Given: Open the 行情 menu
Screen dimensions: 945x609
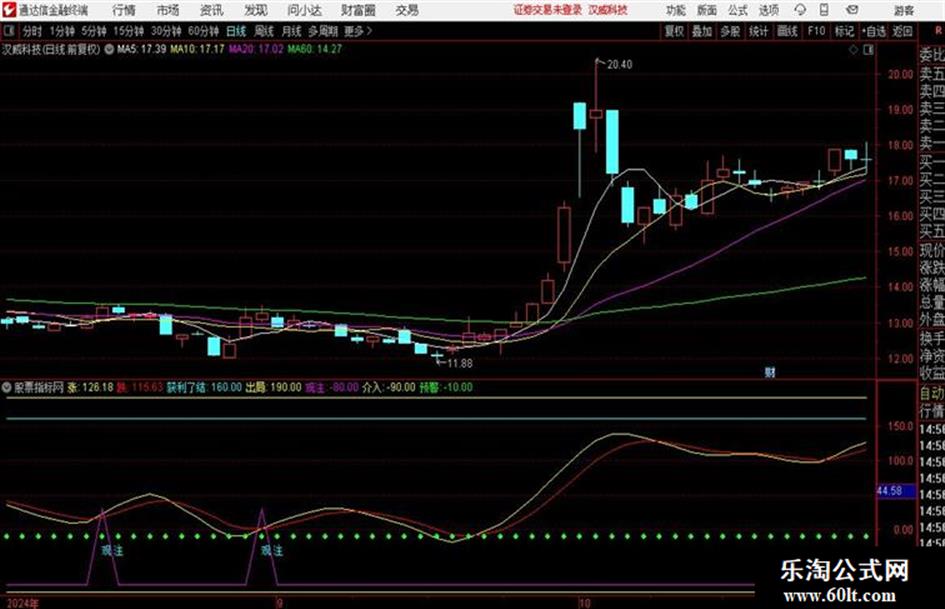Looking at the screenshot, I should click(124, 10).
